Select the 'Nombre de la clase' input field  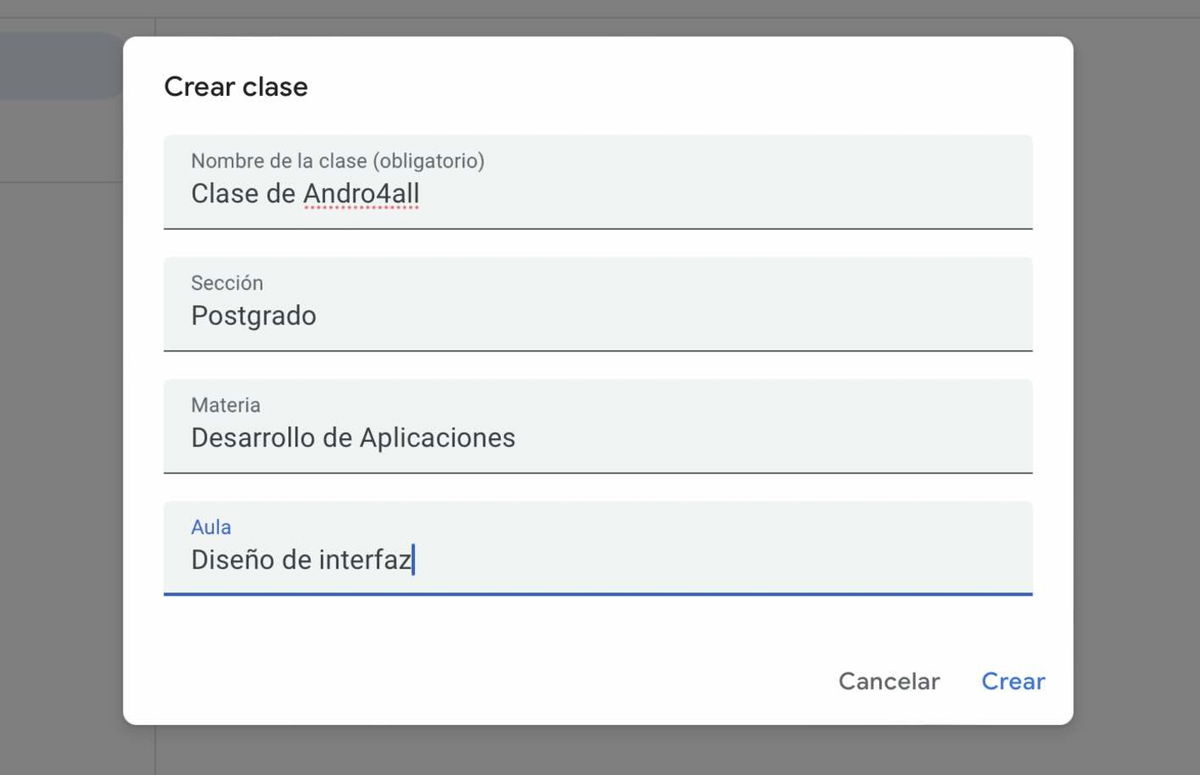tap(600, 194)
